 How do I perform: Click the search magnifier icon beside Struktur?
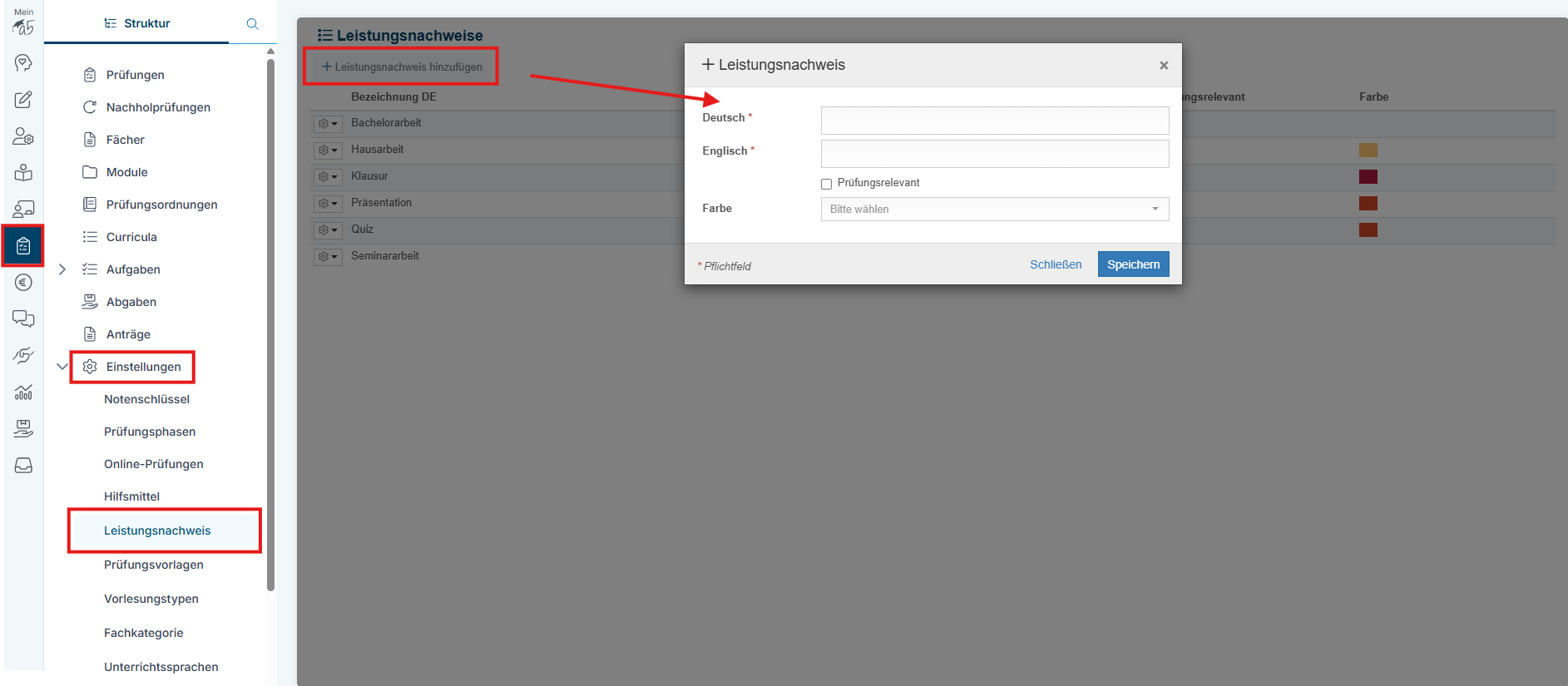[252, 24]
